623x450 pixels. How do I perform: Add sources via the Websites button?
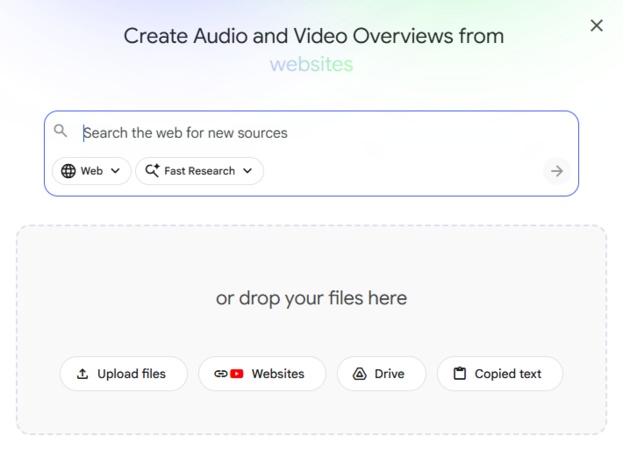click(262, 374)
